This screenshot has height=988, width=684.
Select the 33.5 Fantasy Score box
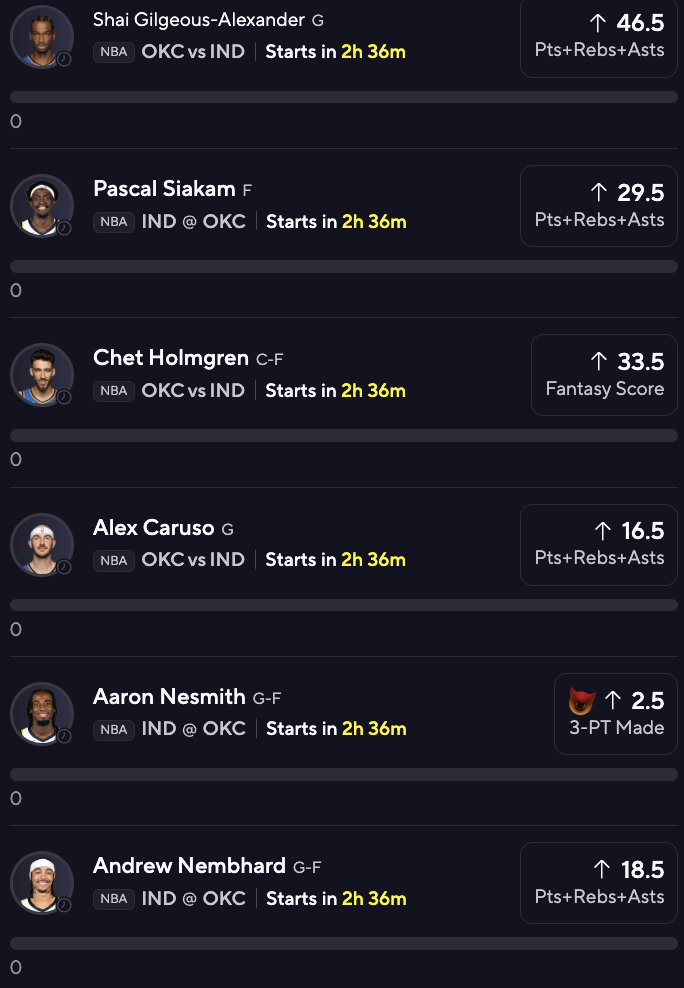(604, 375)
